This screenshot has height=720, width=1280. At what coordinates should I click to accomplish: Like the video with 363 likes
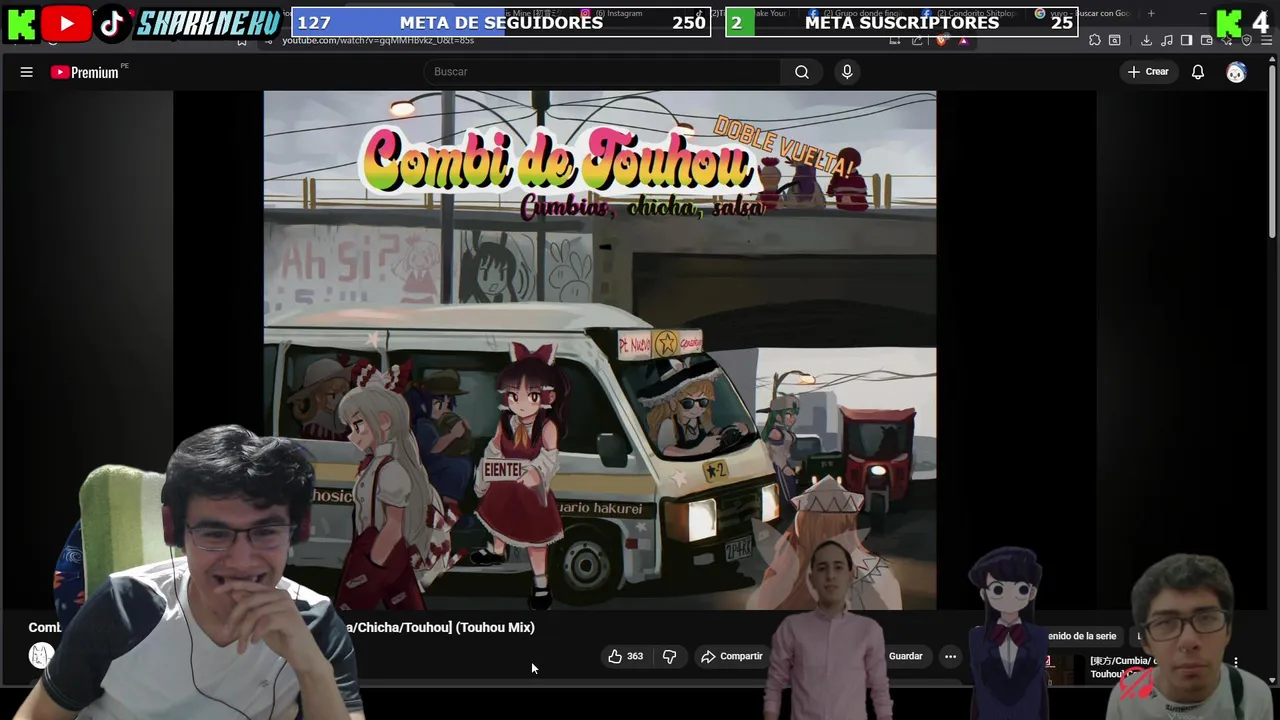point(625,656)
